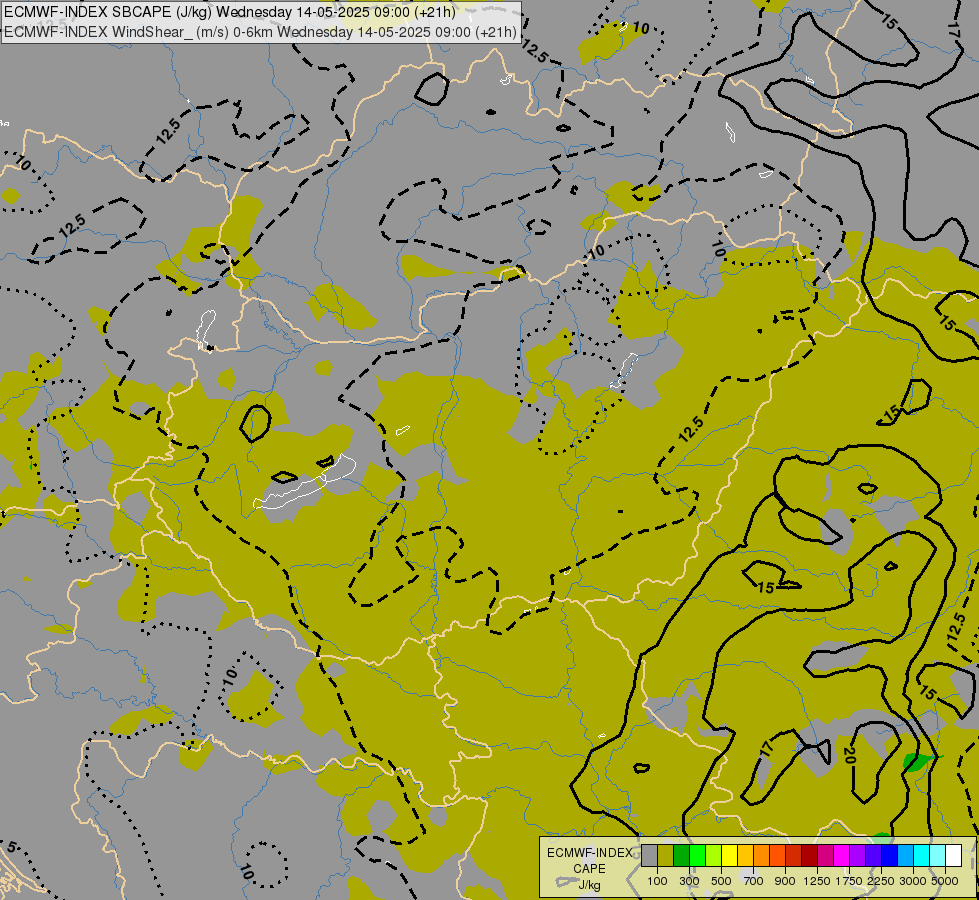Click the J/kg unit text in legend
Screen dimensions: 979x900
click(x=589, y=886)
